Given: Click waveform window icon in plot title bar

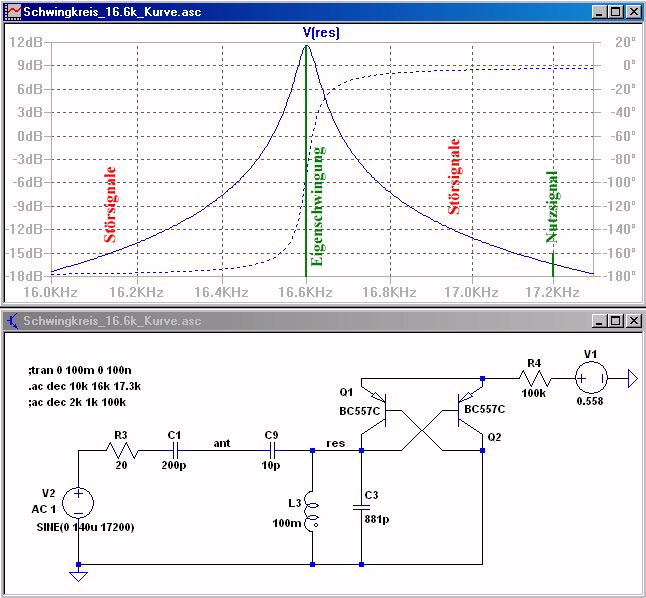Looking at the screenshot, I should 12,12.
